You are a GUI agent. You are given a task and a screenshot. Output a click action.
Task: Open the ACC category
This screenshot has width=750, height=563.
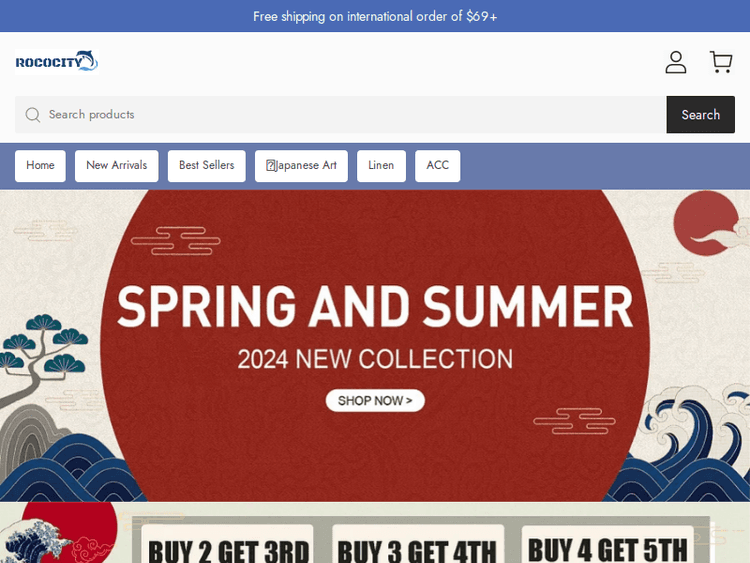click(x=438, y=166)
